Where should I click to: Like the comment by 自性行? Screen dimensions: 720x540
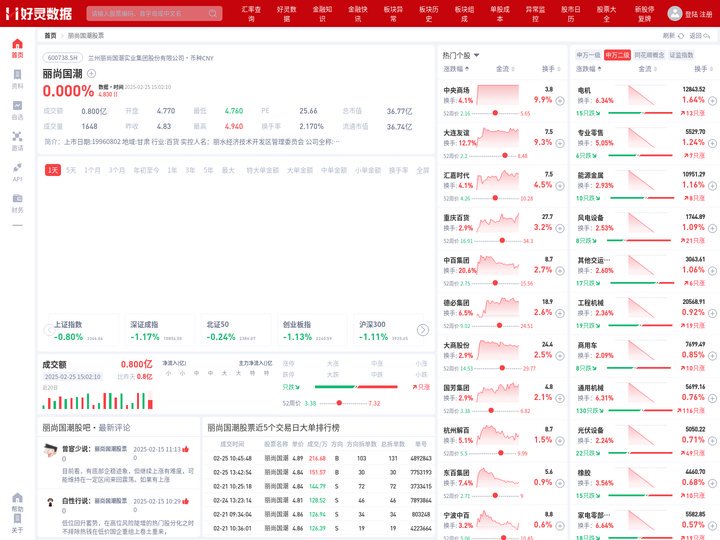[186, 501]
